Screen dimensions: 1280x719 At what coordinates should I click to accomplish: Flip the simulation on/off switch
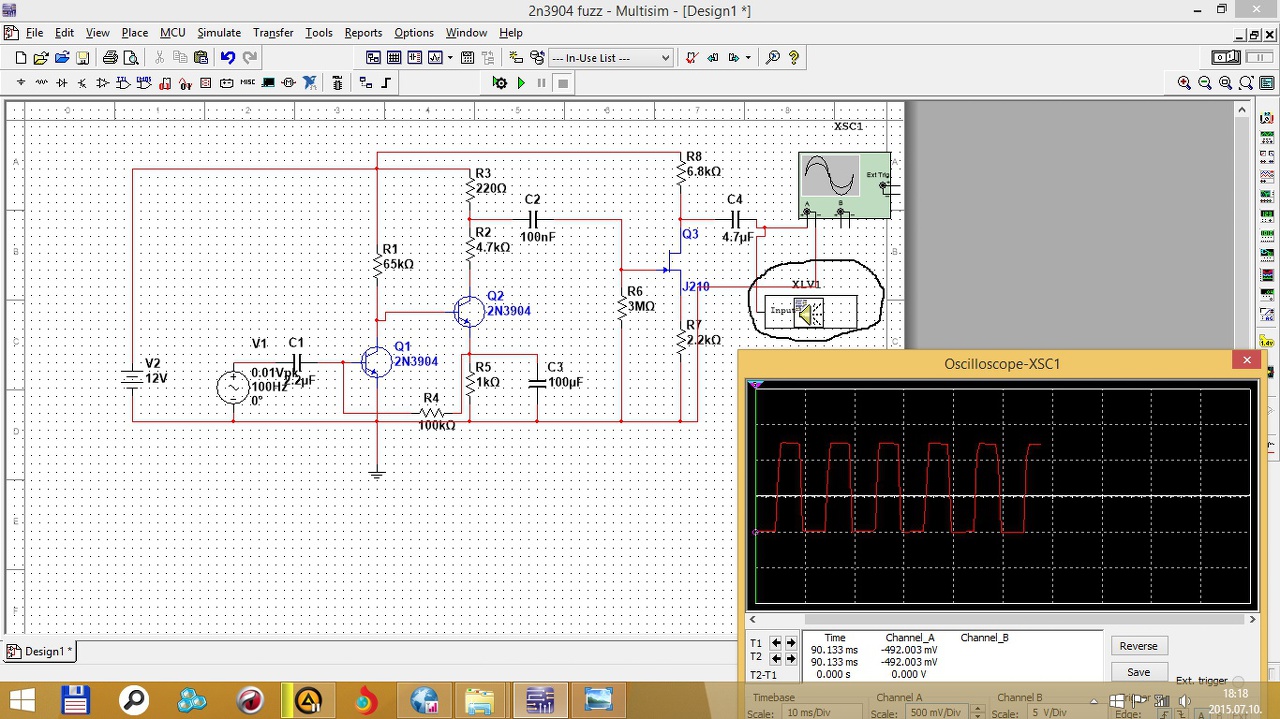(1225, 58)
